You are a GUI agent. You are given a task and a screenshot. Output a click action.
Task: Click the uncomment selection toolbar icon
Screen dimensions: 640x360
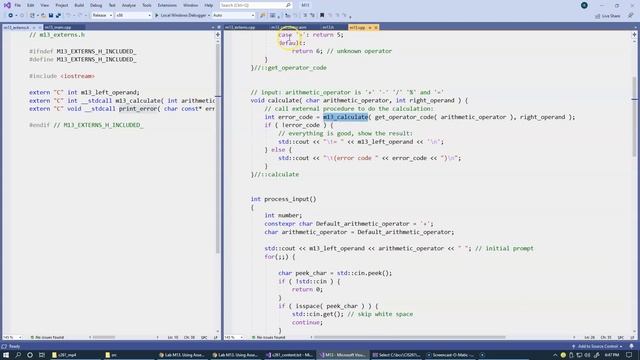[x=312, y=16]
